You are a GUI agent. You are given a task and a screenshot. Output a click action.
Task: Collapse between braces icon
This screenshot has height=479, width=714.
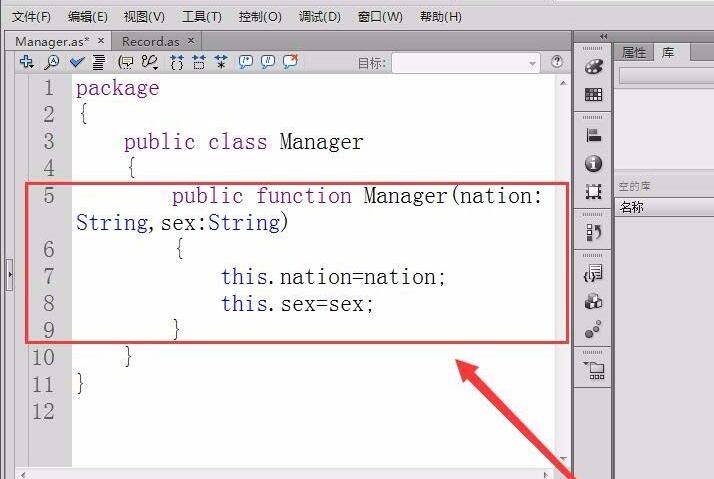(177, 62)
